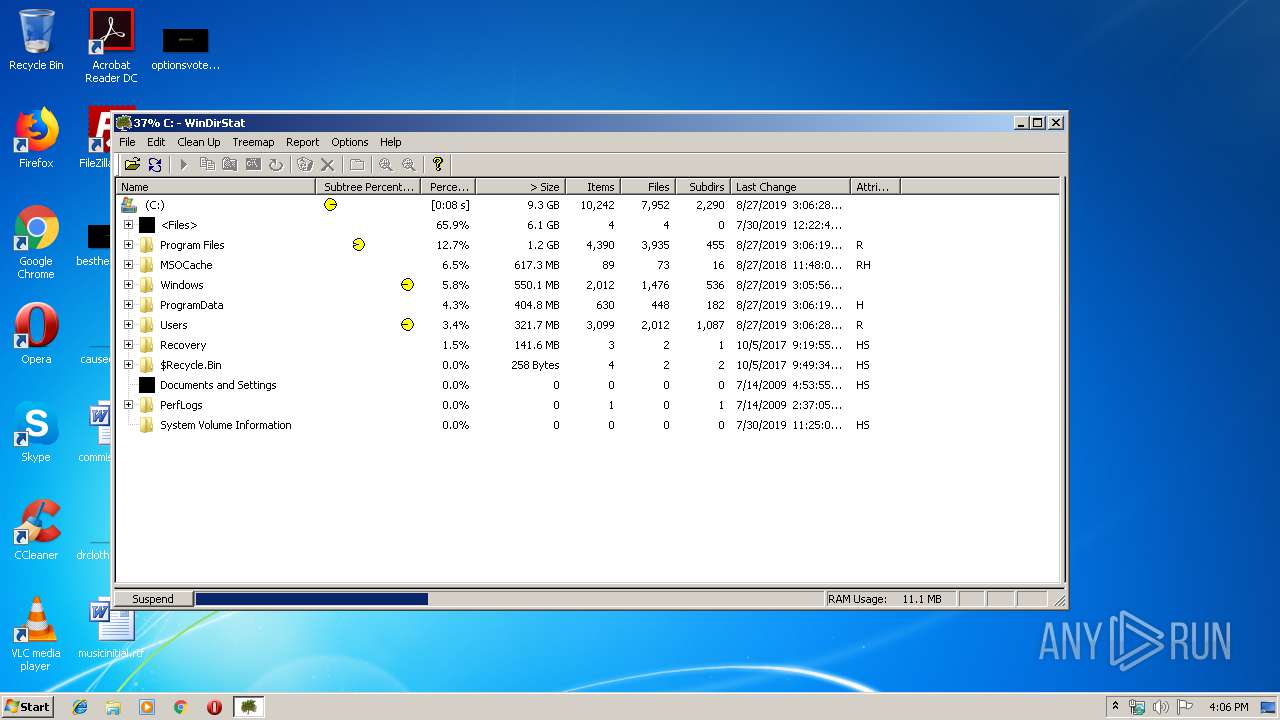Expand the PerfLogs tree node

coord(128,405)
